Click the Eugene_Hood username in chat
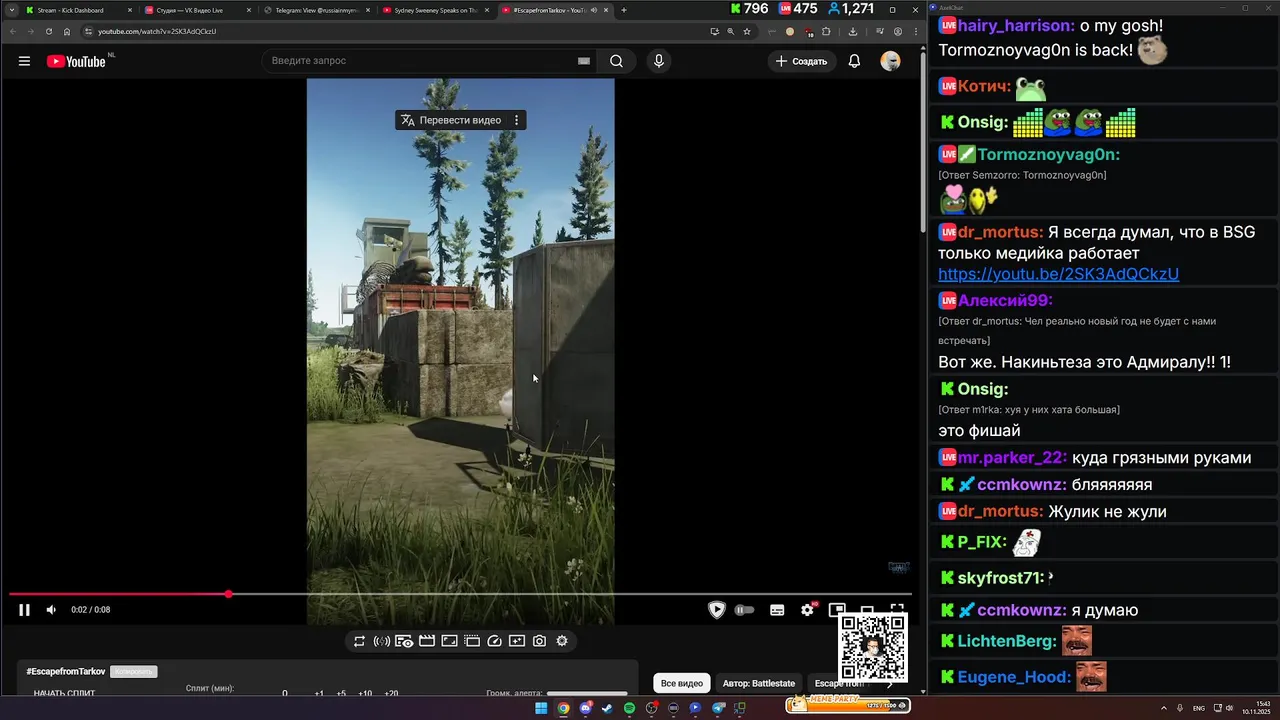The height and width of the screenshot is (720, 1280). 1013,677
